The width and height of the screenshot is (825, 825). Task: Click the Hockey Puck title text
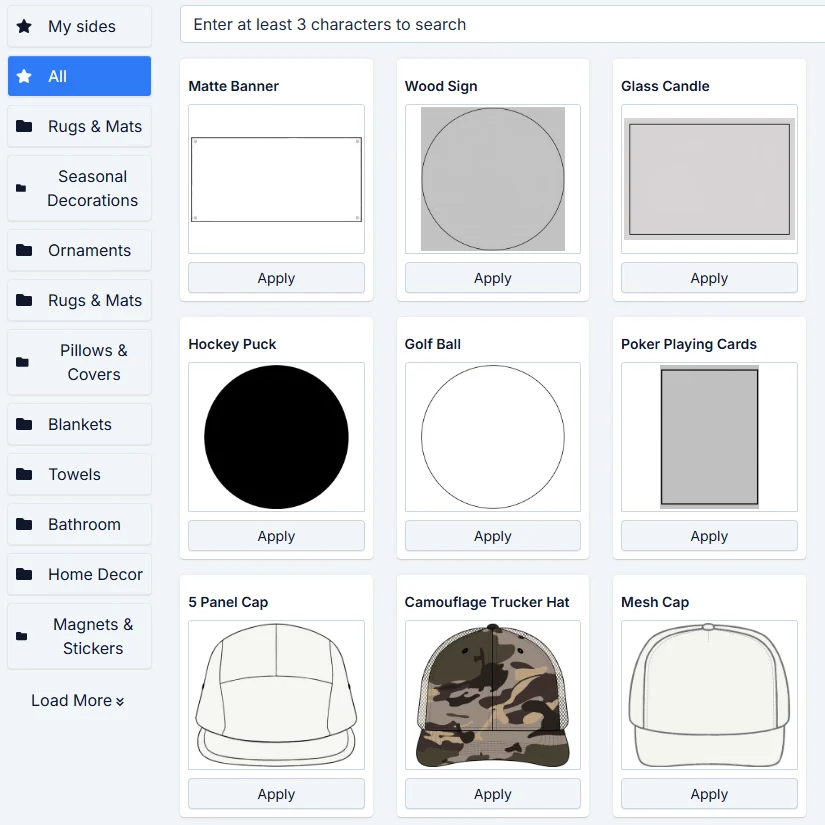tap(232, 344)
